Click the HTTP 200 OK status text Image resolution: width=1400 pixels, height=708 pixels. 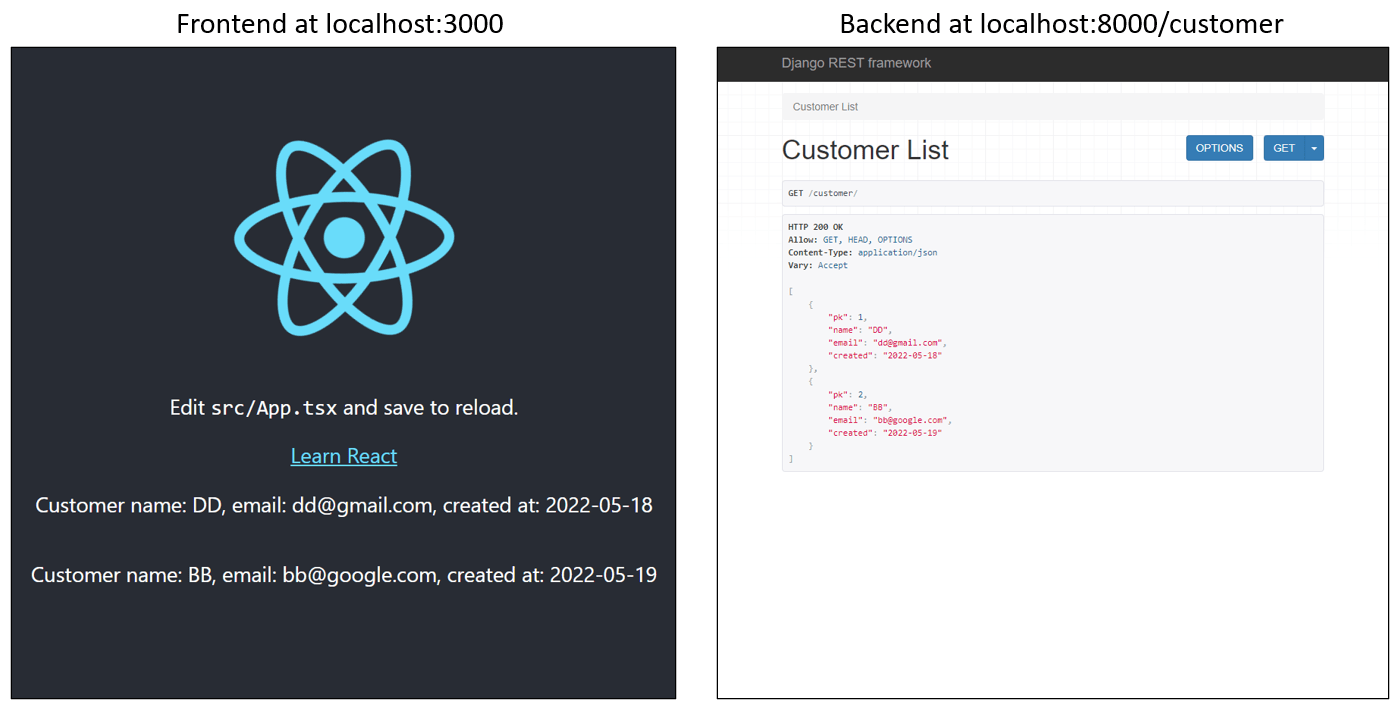[815, 227]
